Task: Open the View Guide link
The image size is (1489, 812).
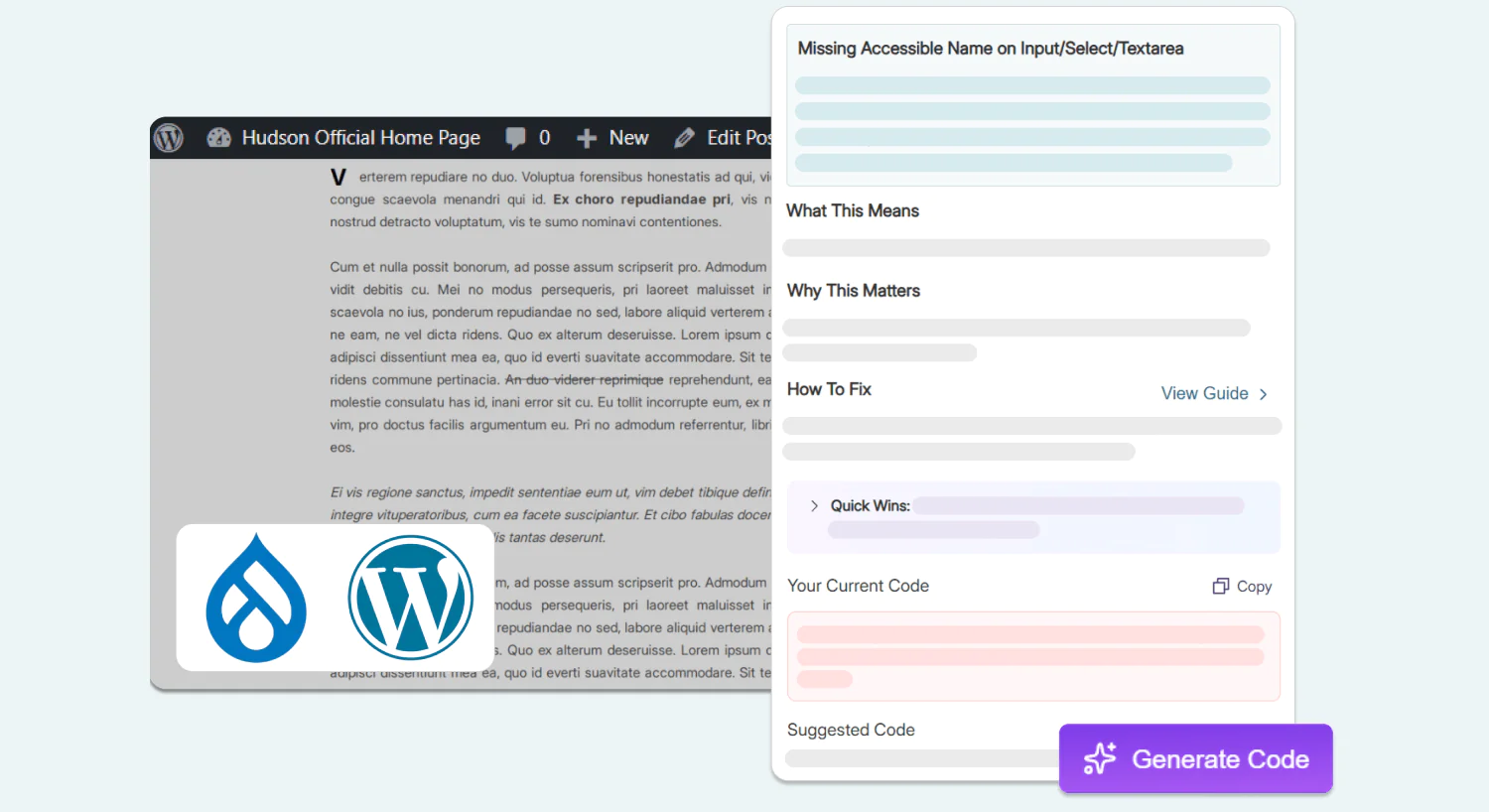Action: (x=1204, y=393)
